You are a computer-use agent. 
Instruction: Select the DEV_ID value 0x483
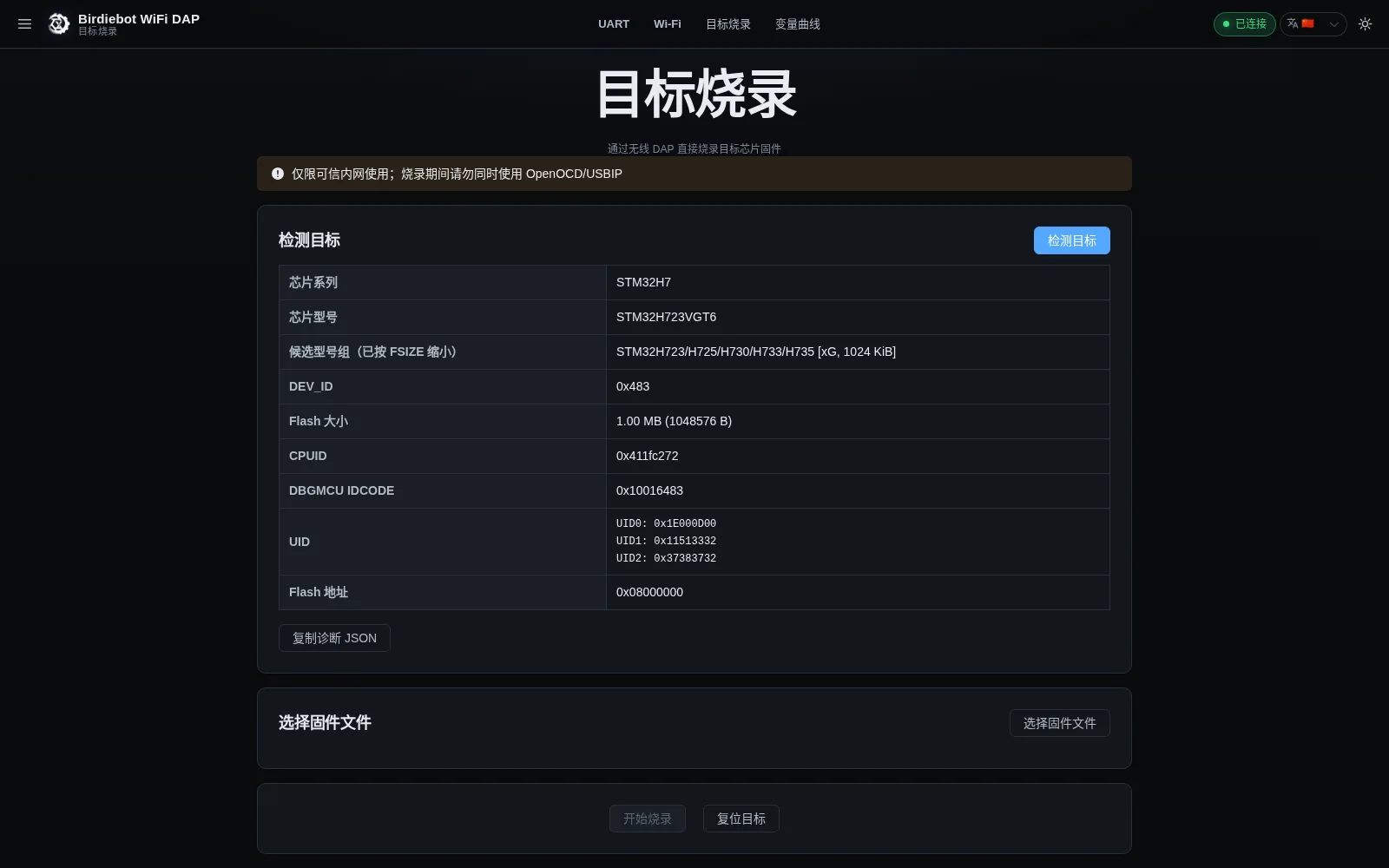pyautogui.click(x=633, y=386)
